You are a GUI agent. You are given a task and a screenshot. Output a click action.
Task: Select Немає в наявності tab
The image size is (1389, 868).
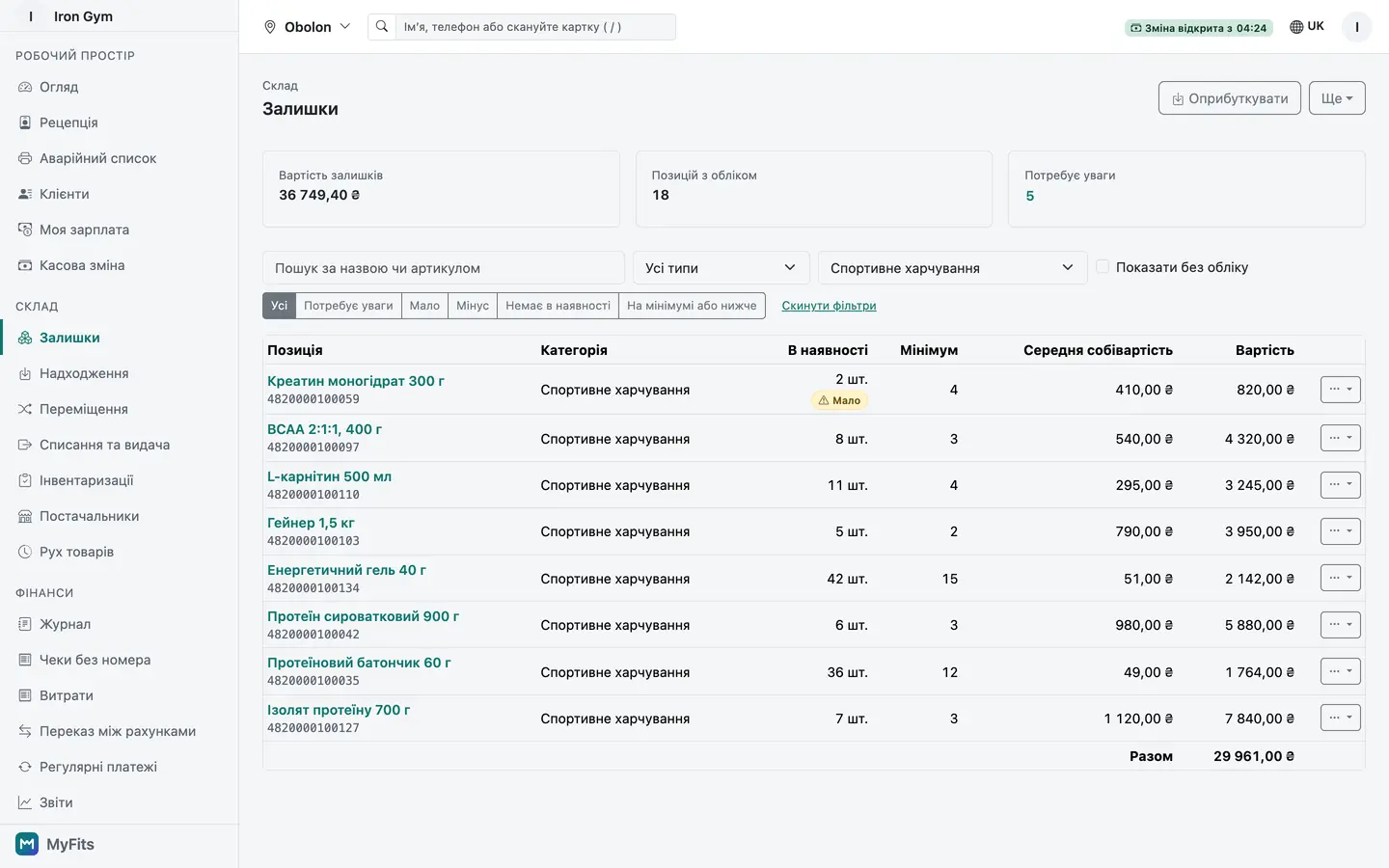tap(558, 306)
